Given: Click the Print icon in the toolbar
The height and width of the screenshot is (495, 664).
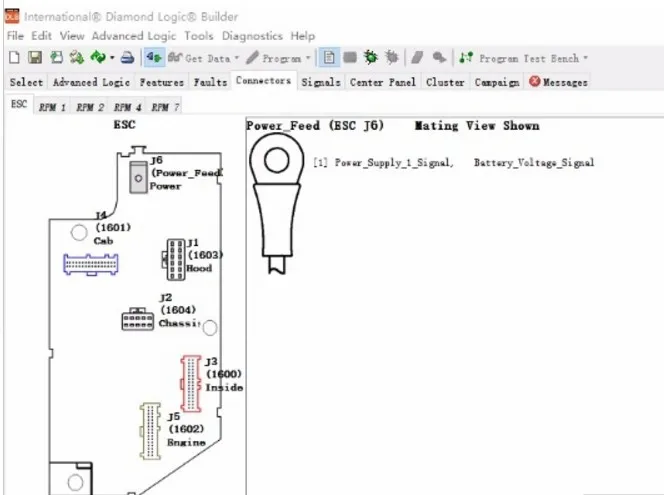Looking at the screenshot, I should click(127, 57).
